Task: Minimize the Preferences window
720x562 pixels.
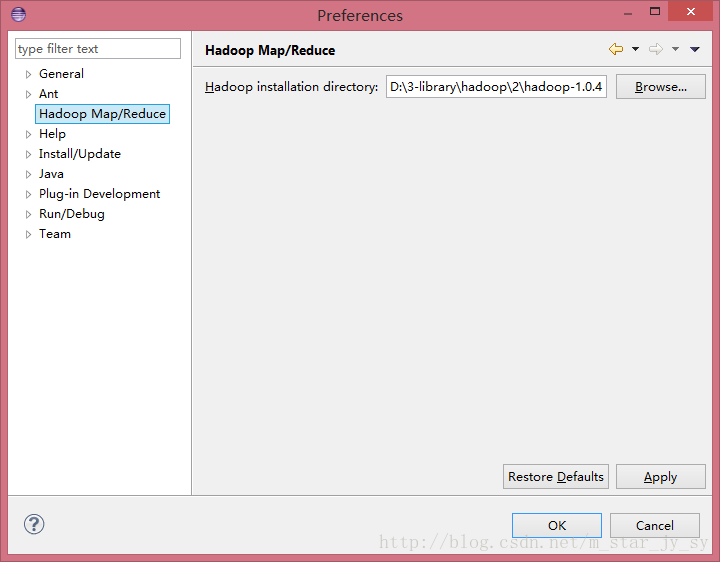Action: (628, 12)
